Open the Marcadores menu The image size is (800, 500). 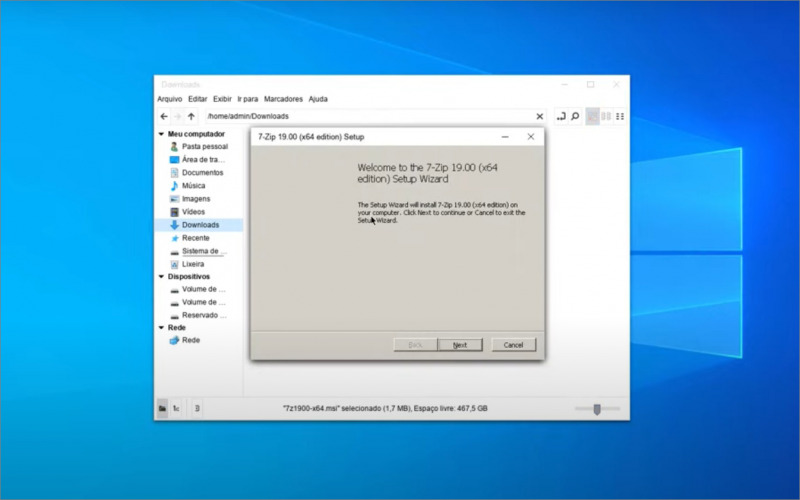(x=283, y=99)
